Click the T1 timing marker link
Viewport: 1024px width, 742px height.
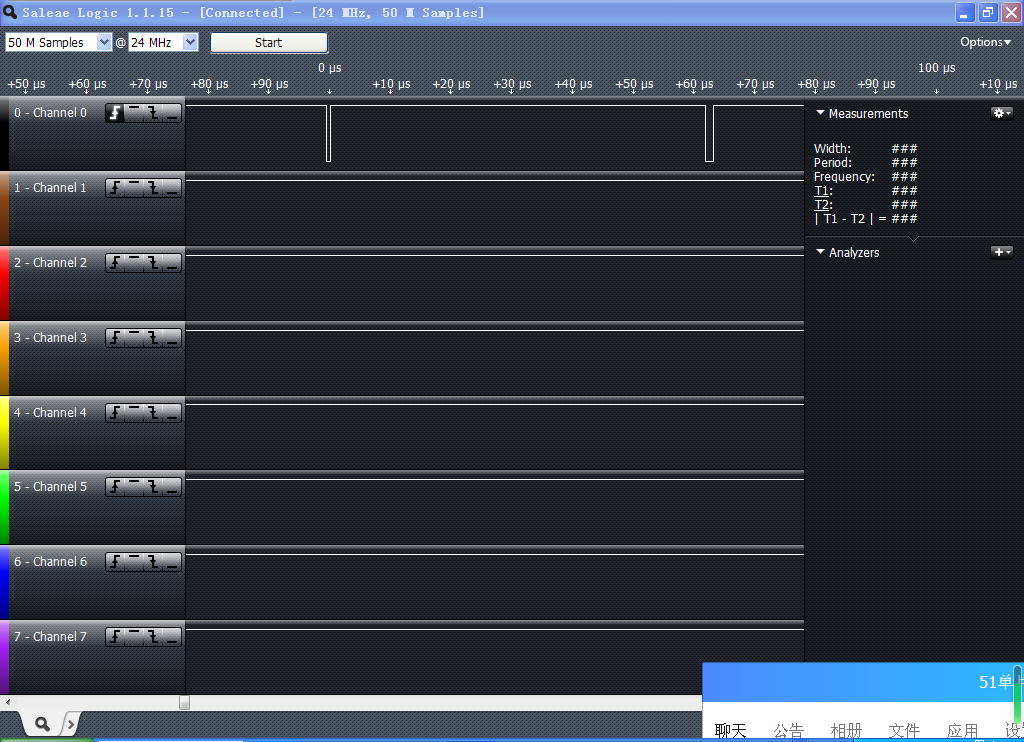coord(822,191)
